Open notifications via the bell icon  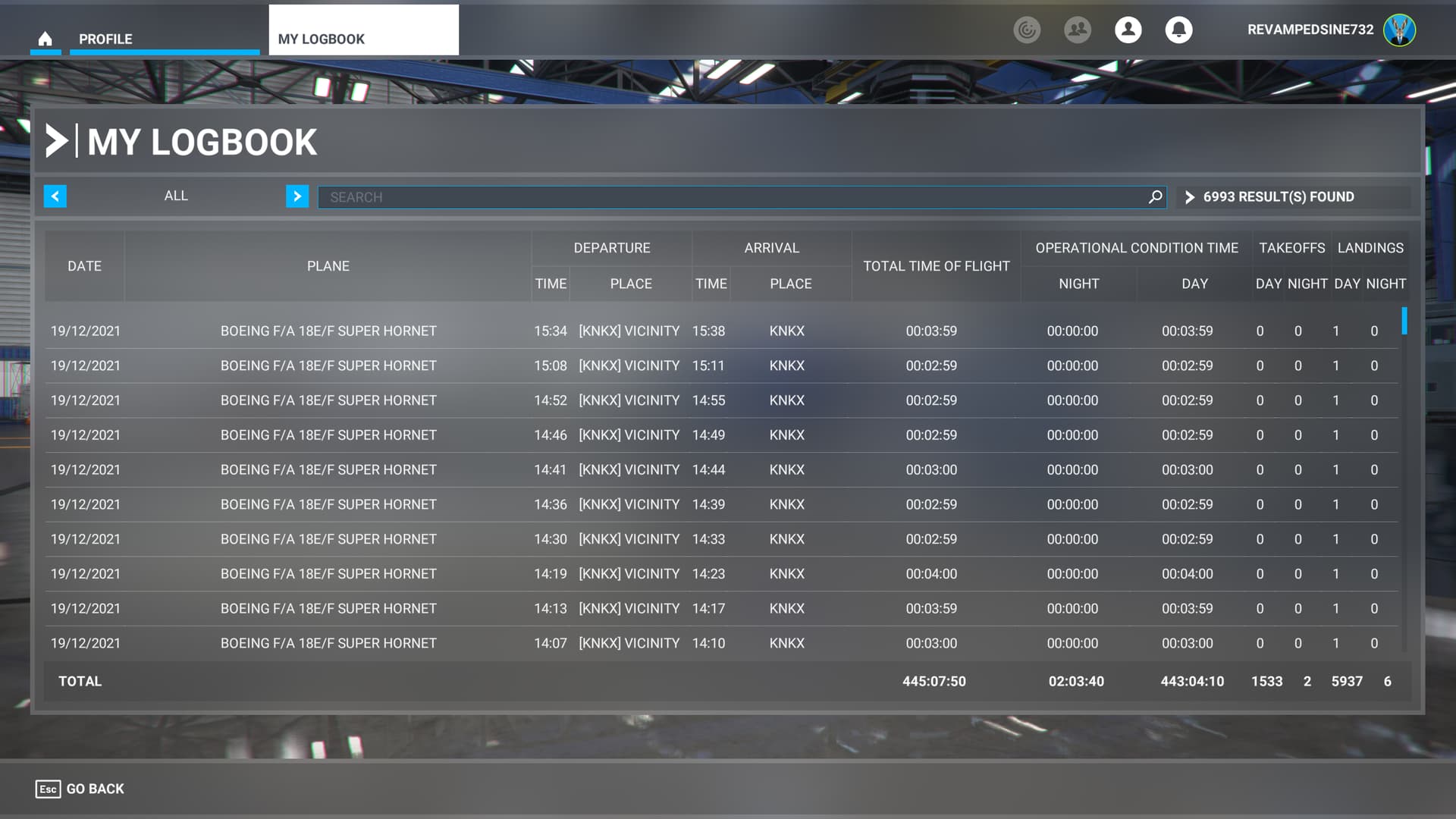pos(1178,30)
